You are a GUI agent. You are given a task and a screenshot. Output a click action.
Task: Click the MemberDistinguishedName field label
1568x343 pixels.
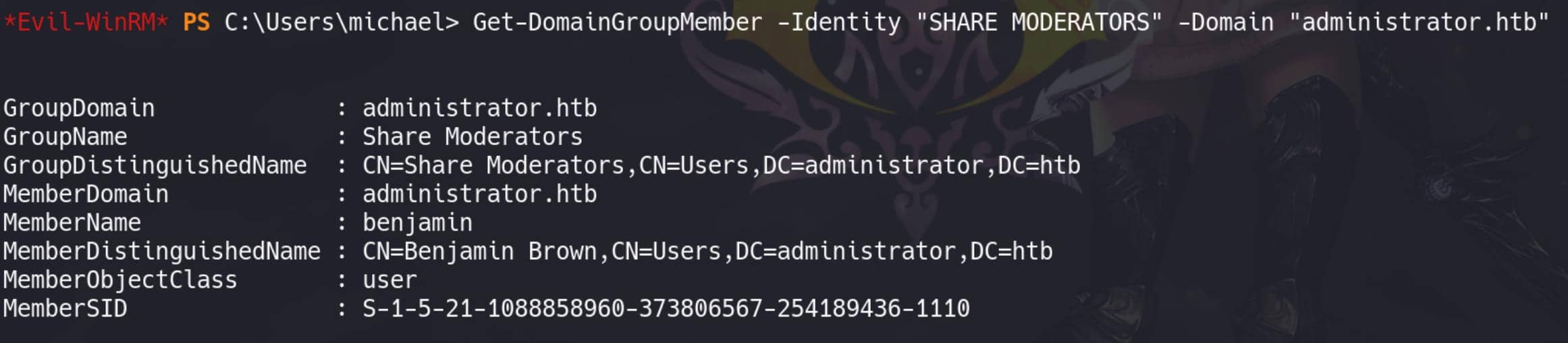pos(162,251)
